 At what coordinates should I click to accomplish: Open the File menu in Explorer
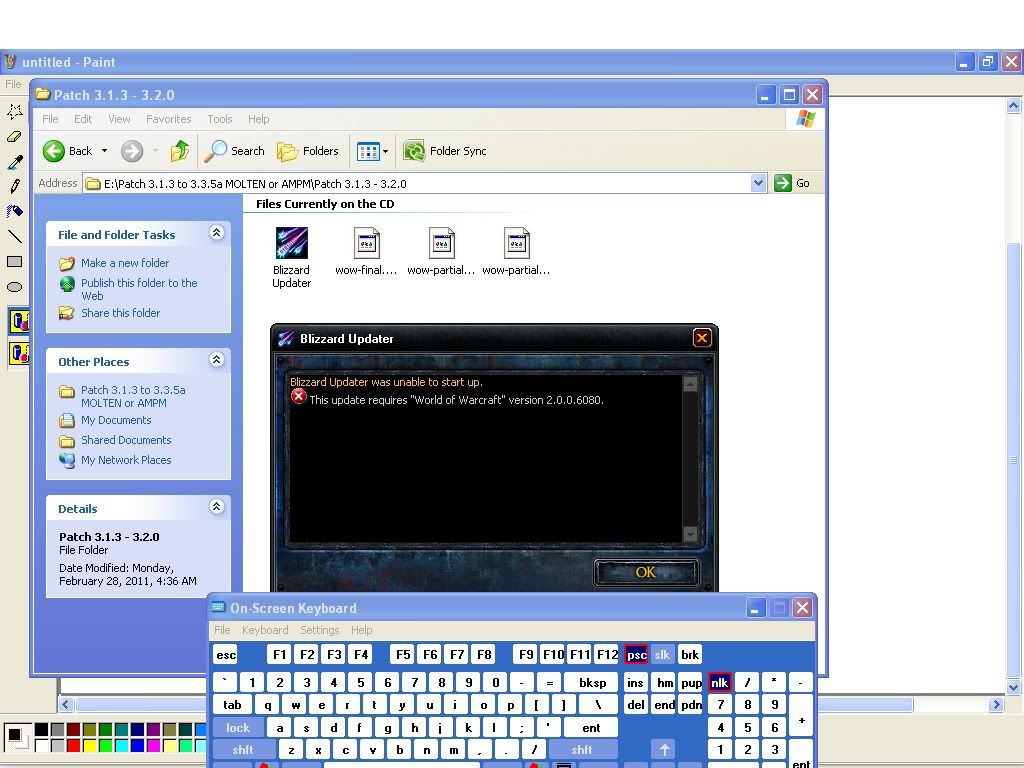50,119
